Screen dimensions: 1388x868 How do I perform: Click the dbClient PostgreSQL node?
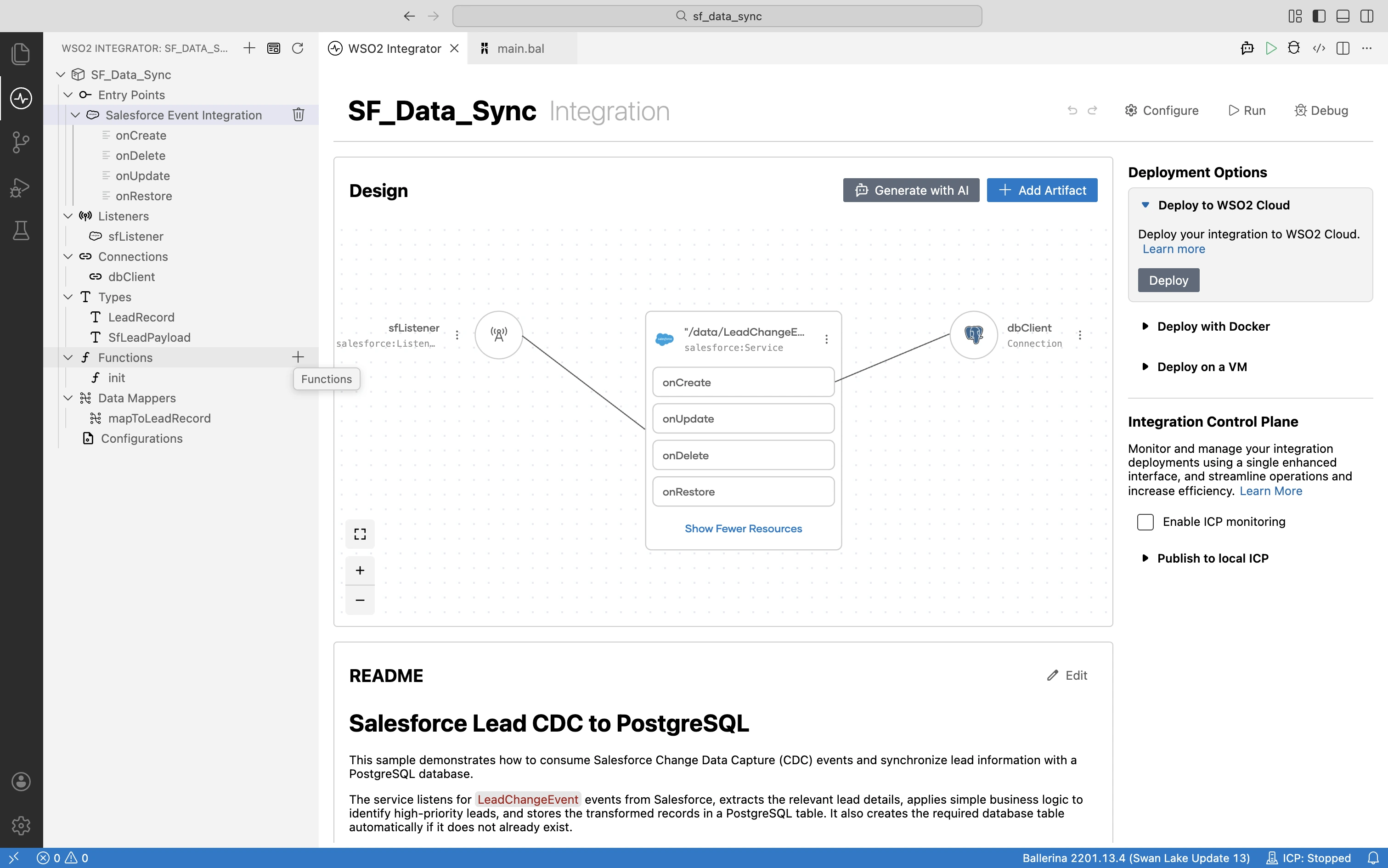click(974, 335)
